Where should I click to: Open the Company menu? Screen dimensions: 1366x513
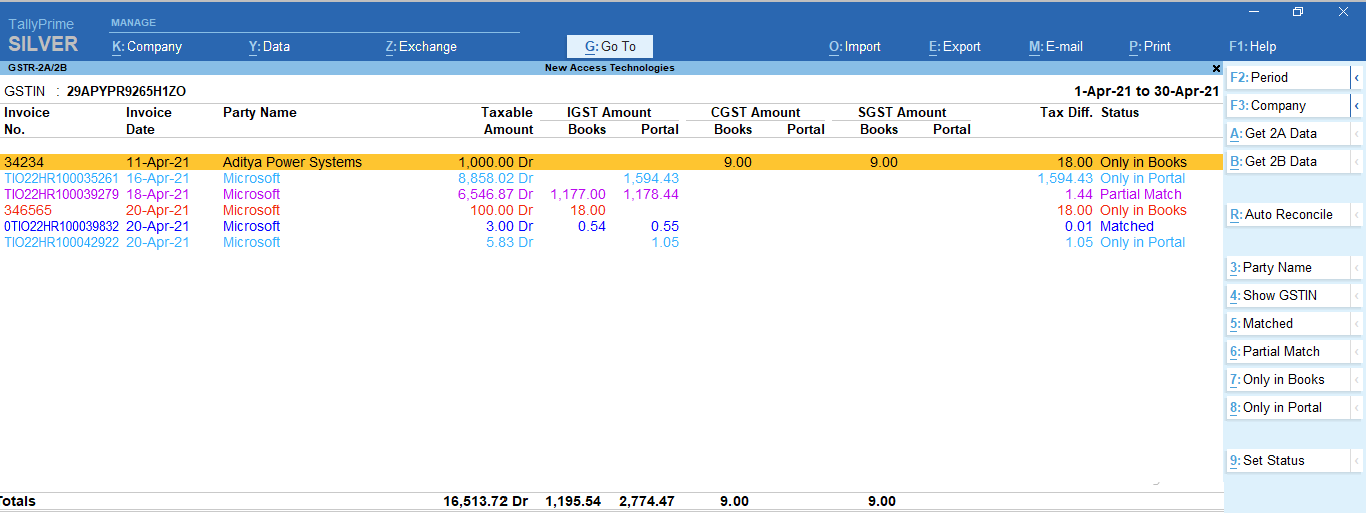coord(147,46)
